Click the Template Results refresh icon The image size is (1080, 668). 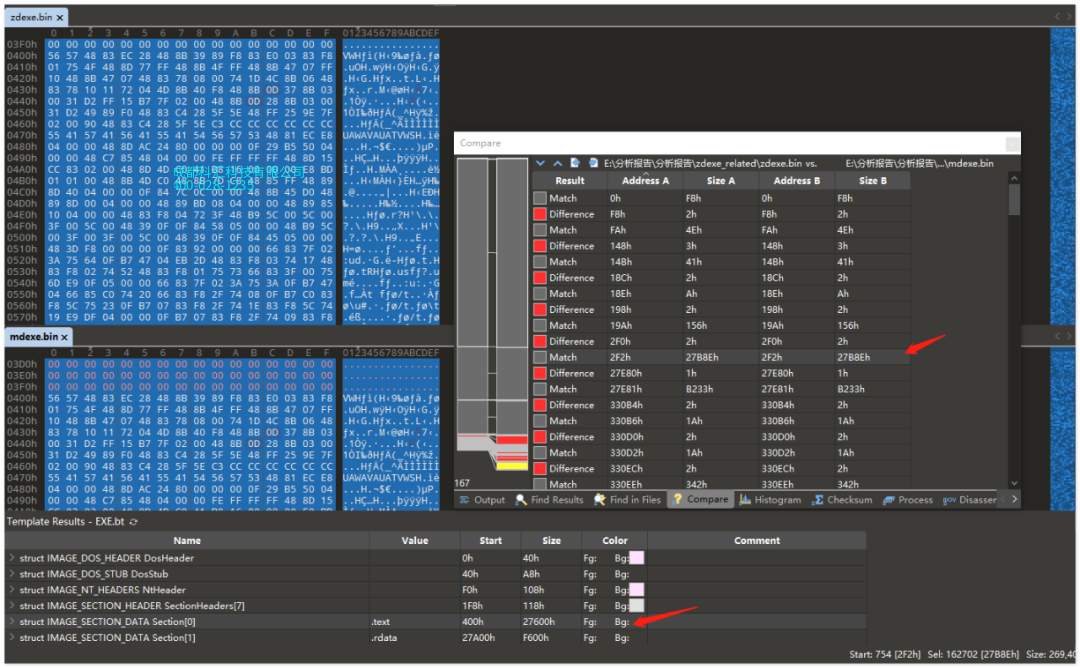pyautogui.click(x=134, y=522)
